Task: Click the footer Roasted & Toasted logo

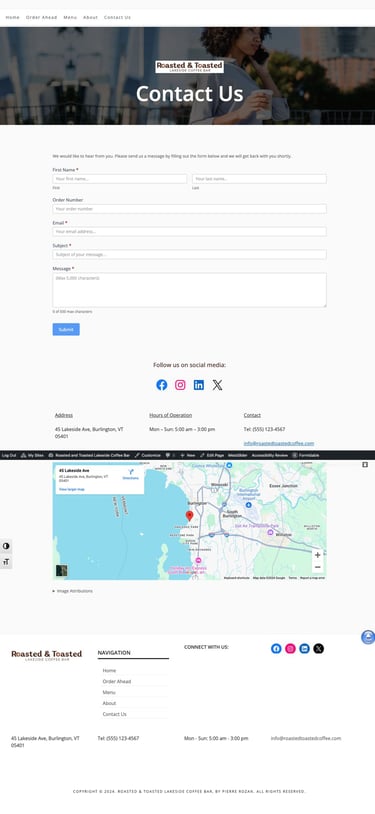Action: pos(47,655)
